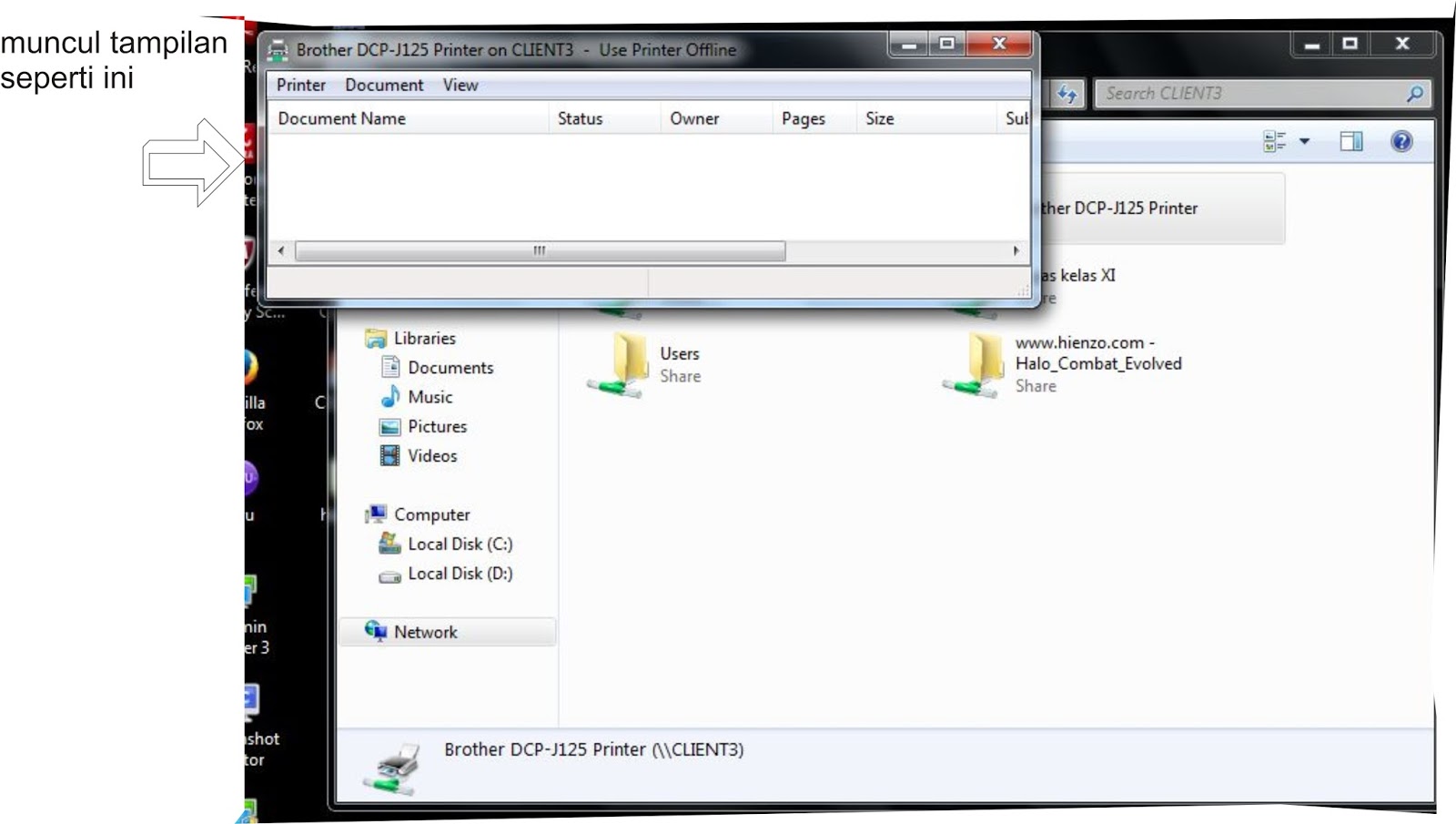1456x824 pixels.
Task: Click the printer icon in the queue title bar
Action: pyautogui.click(x=278, y=50)
